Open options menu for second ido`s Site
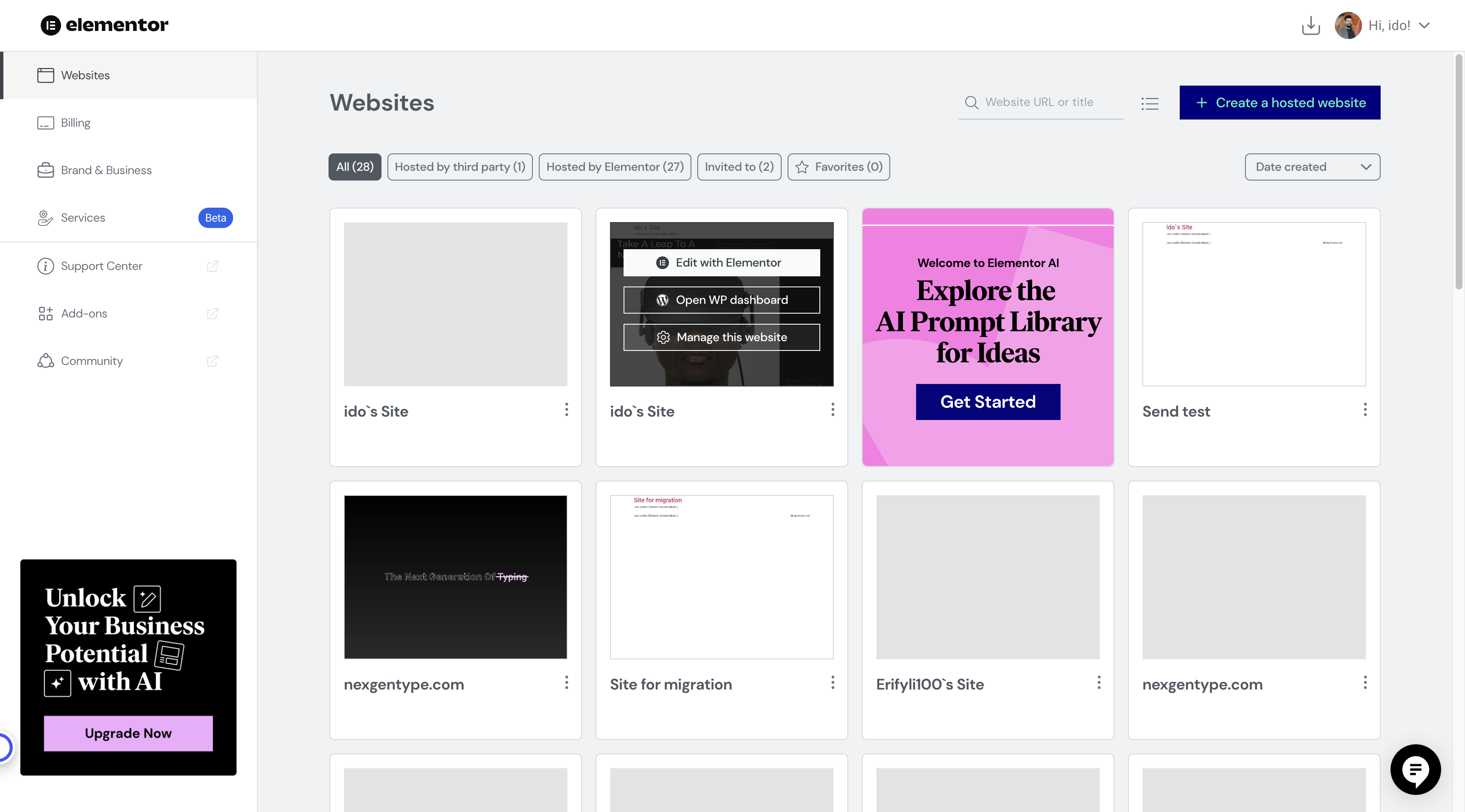The image size is (1465, 812). (833, 409)
